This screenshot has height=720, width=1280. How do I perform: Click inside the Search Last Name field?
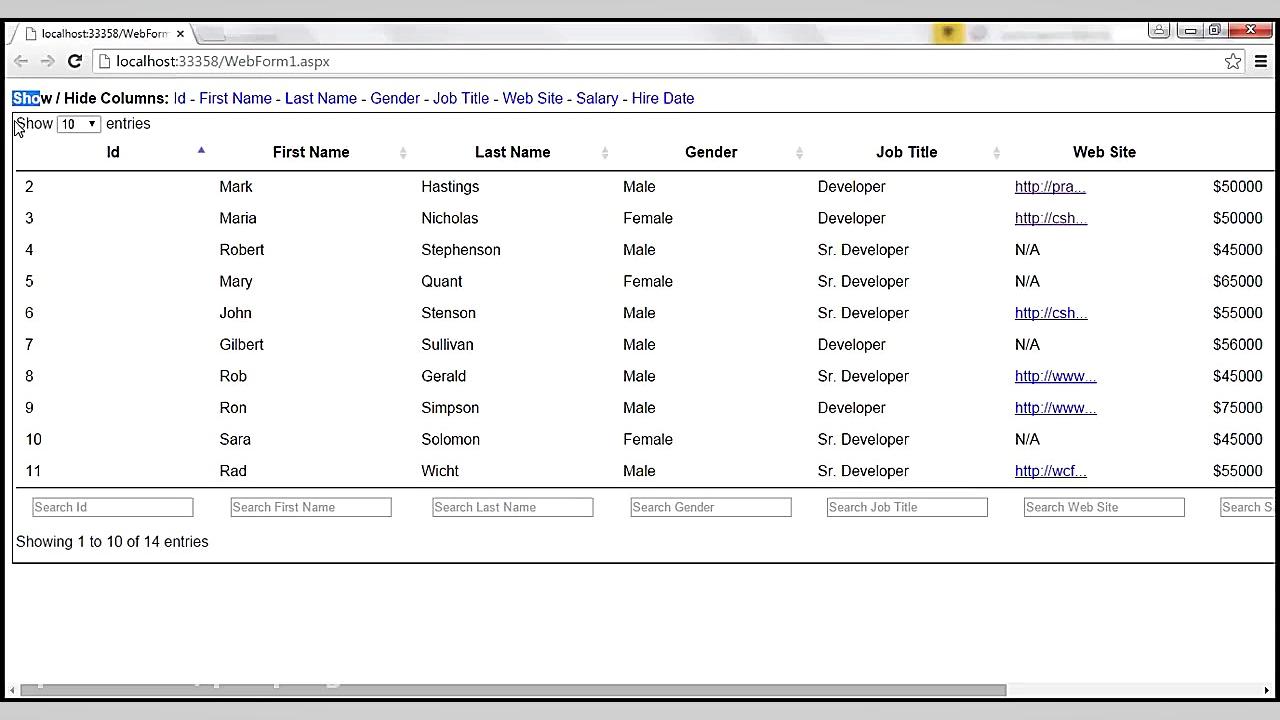click(512, 507)
